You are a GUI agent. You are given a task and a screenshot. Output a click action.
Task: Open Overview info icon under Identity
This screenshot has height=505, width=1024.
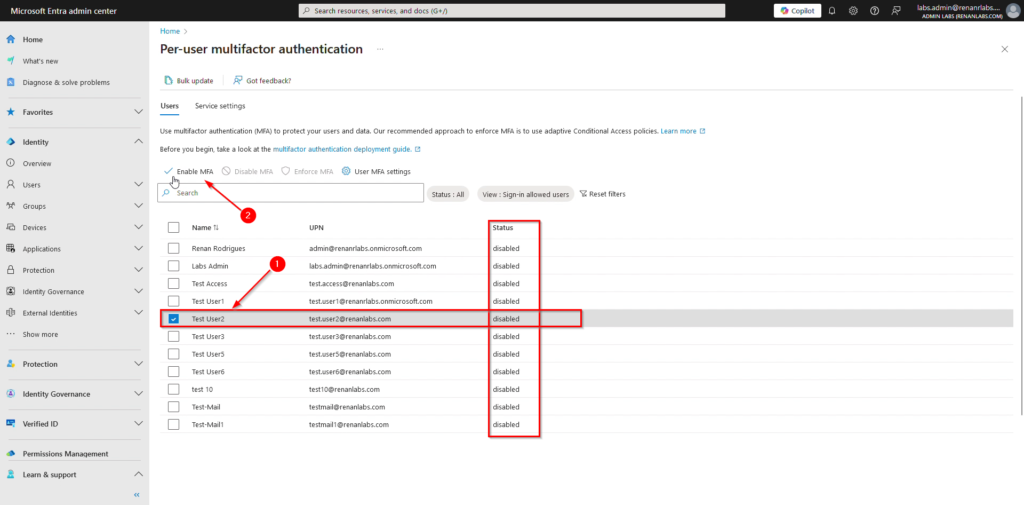[x=10, y=163]
